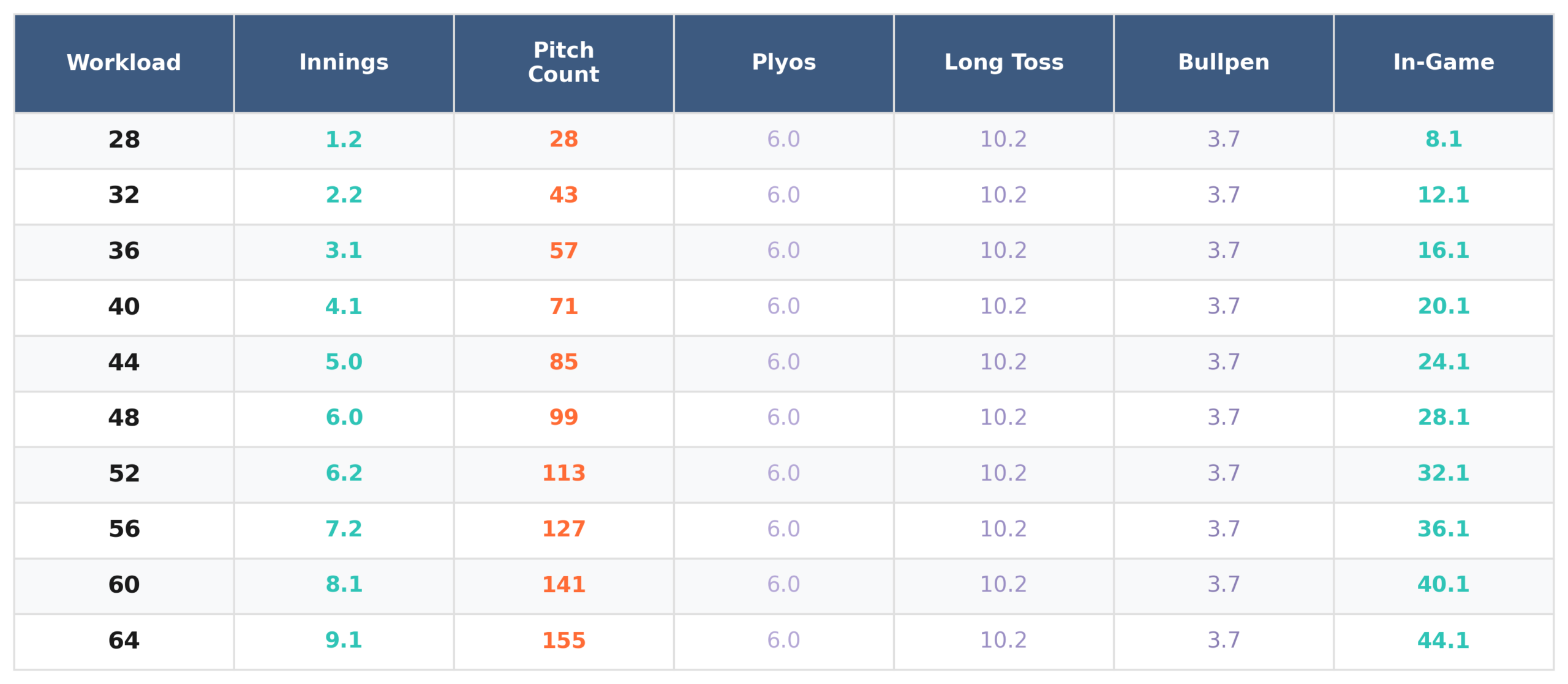
Task: Select the In-Game cell showing 36.1
Action: [1443, 529]
